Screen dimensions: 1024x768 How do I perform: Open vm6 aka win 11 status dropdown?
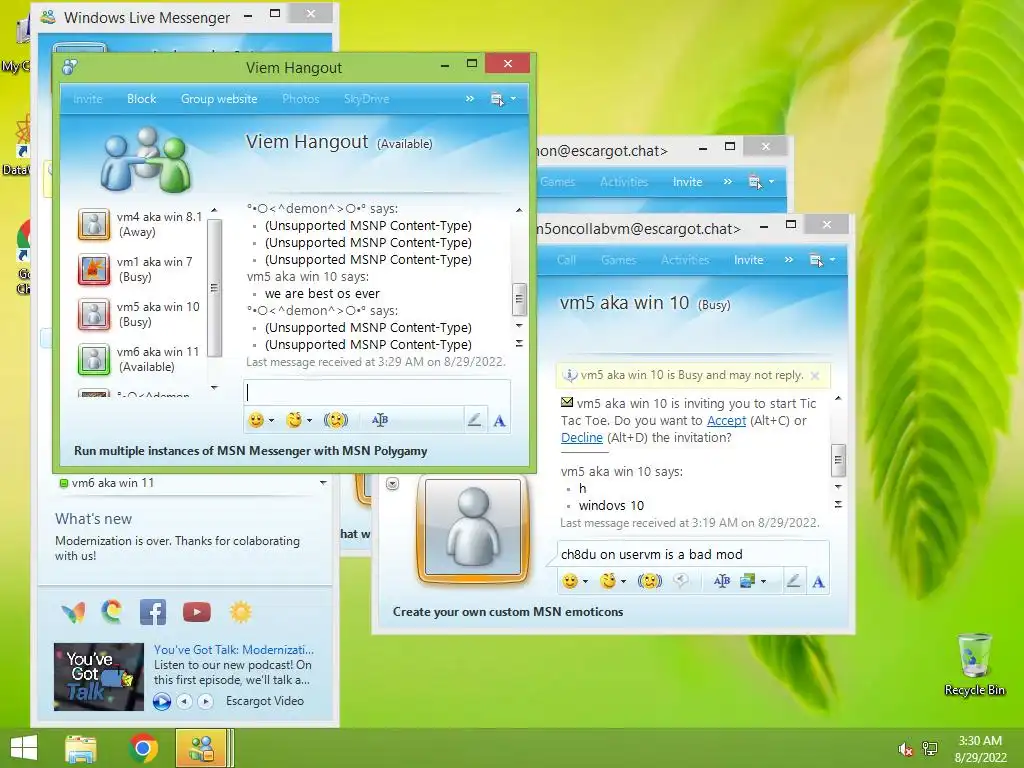click(323, 483)
